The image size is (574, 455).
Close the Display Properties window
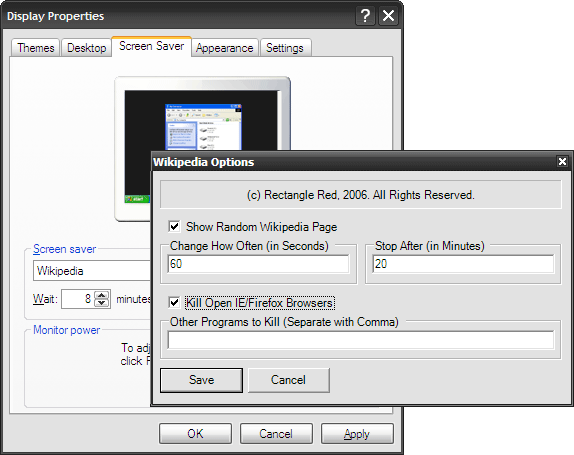click(x=388, y=16)
